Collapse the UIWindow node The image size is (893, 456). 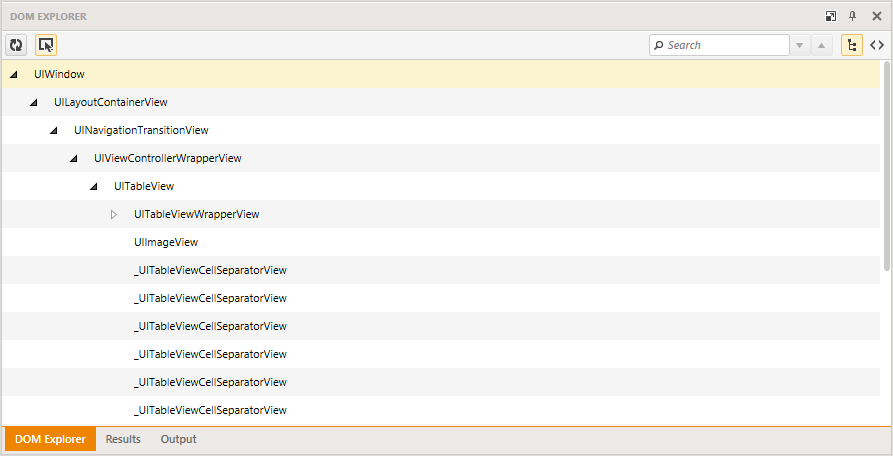click(x=14, y=74)
